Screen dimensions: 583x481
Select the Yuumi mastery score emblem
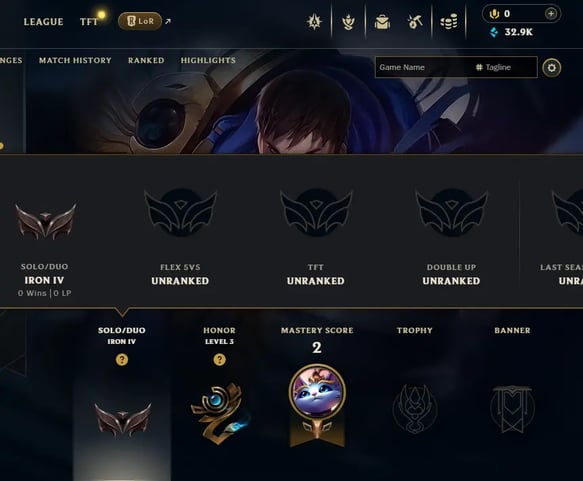(x=317, y=406)
